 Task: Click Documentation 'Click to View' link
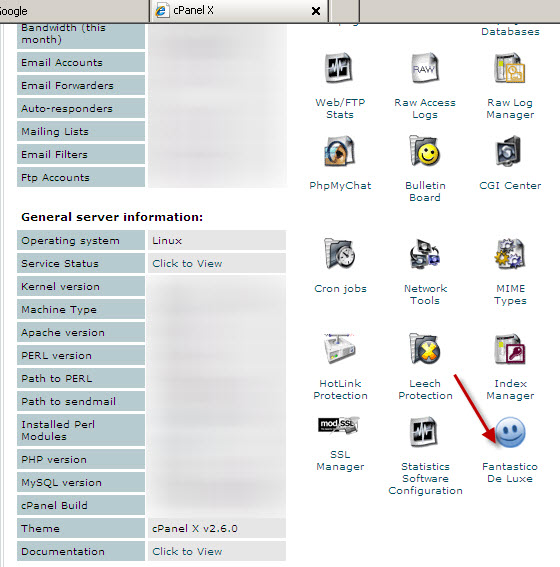pyautogui.click(x=187, y=551)
